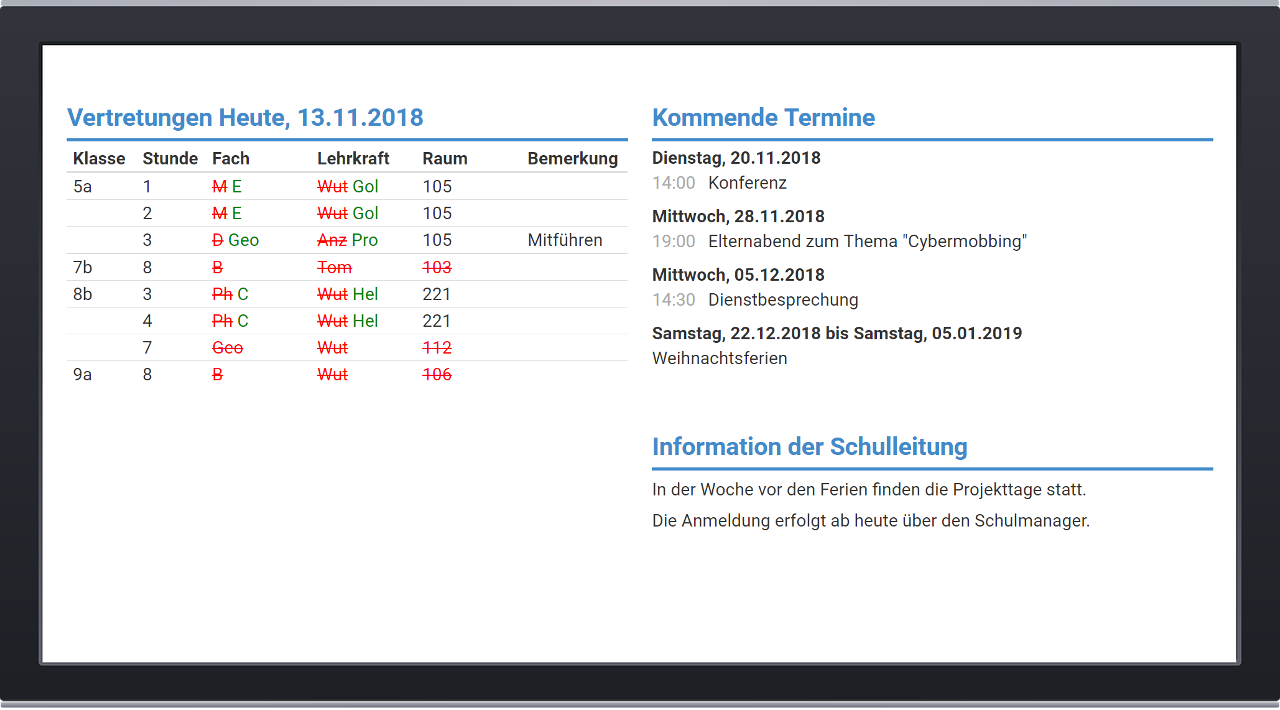Click the 'Dienstbesprechung' event
This screenshot has height=710, width=1280.
[x=783, y=301]
